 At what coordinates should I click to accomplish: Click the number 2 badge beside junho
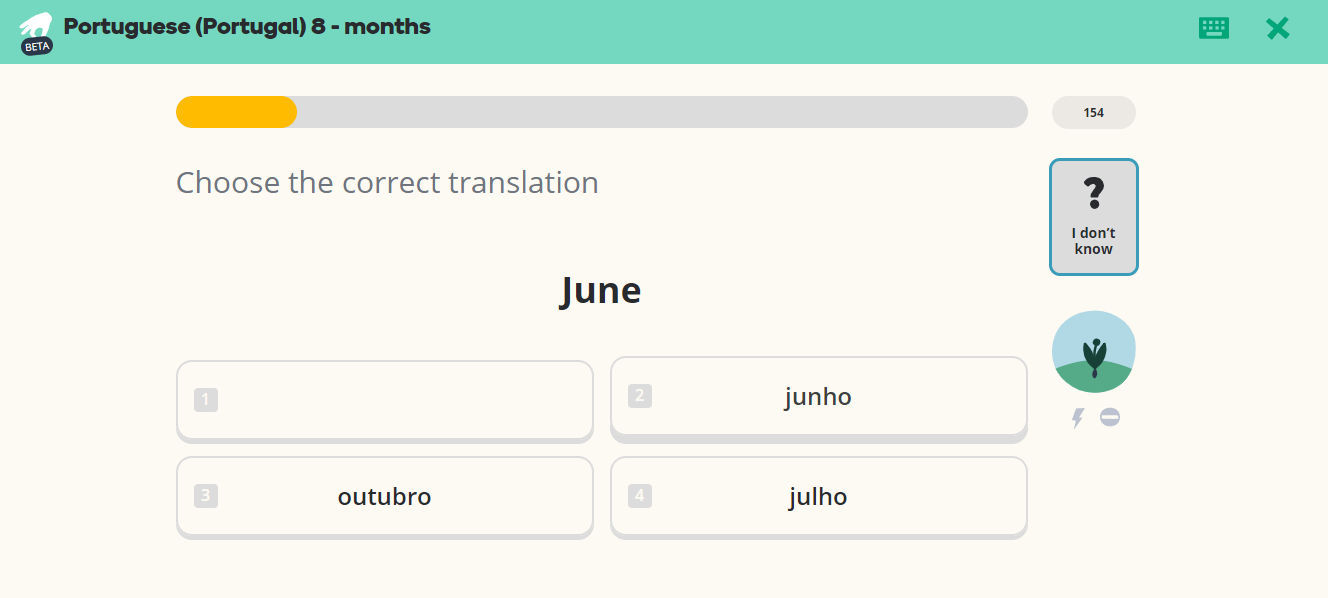(640, 396)
